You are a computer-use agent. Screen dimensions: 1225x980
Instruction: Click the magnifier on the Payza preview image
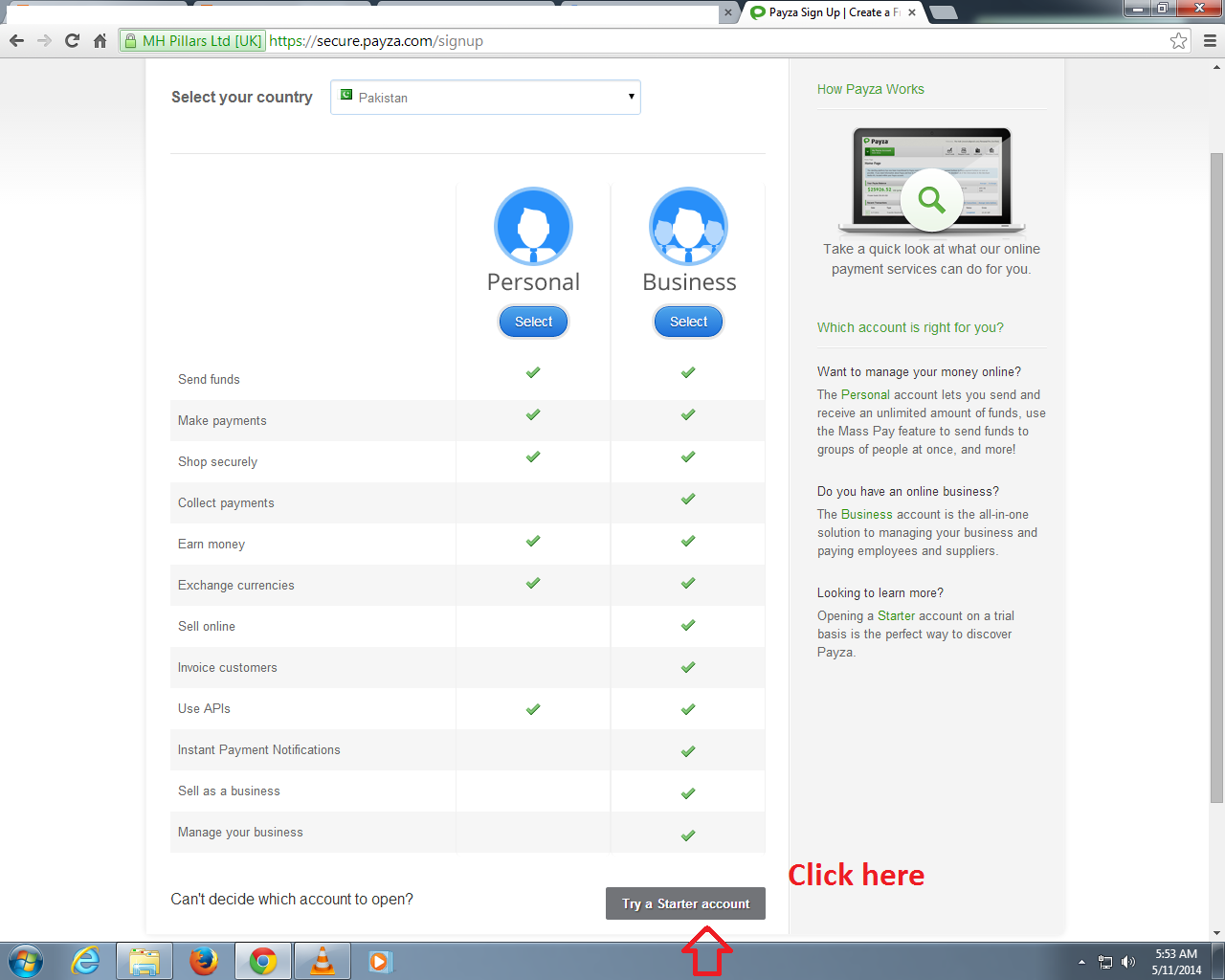point(931,199)
